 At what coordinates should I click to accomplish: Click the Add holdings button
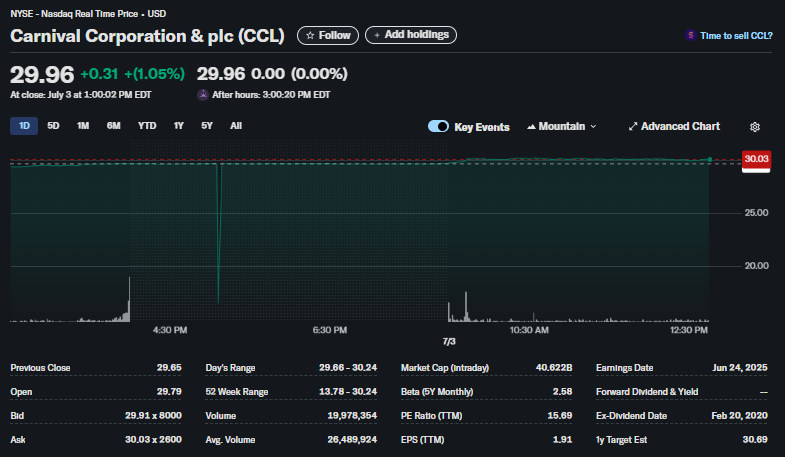[x=411, y=35]
